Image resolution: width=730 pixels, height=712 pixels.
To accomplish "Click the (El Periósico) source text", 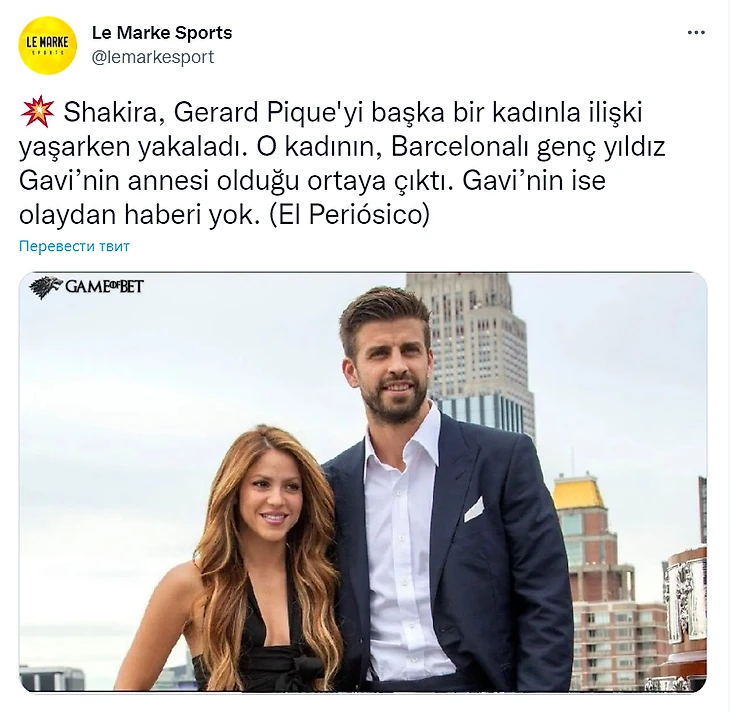I will click(349, 215).
